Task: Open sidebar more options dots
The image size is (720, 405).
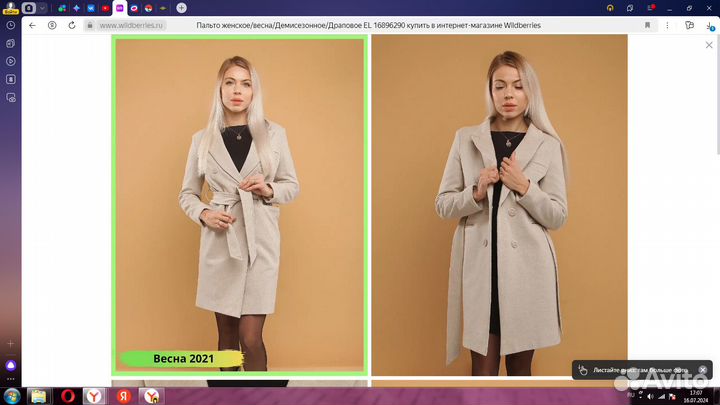Action: coord(11,379)
